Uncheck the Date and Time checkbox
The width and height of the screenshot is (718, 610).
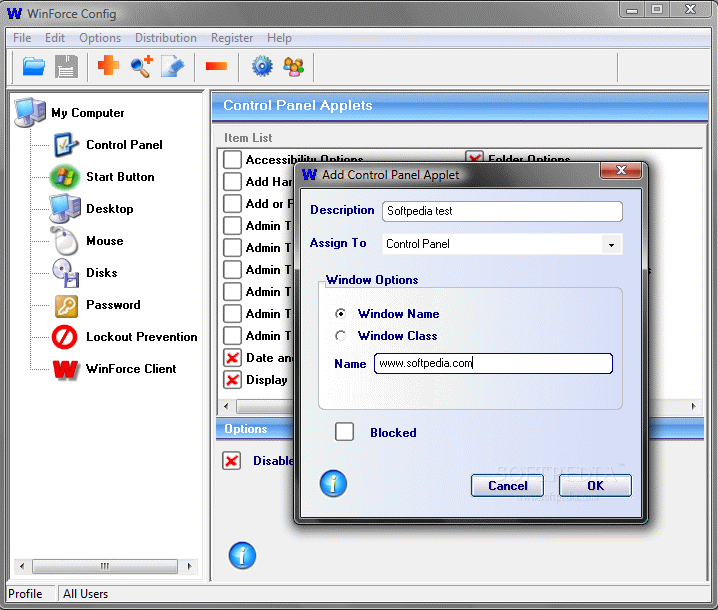click(232, 358)
